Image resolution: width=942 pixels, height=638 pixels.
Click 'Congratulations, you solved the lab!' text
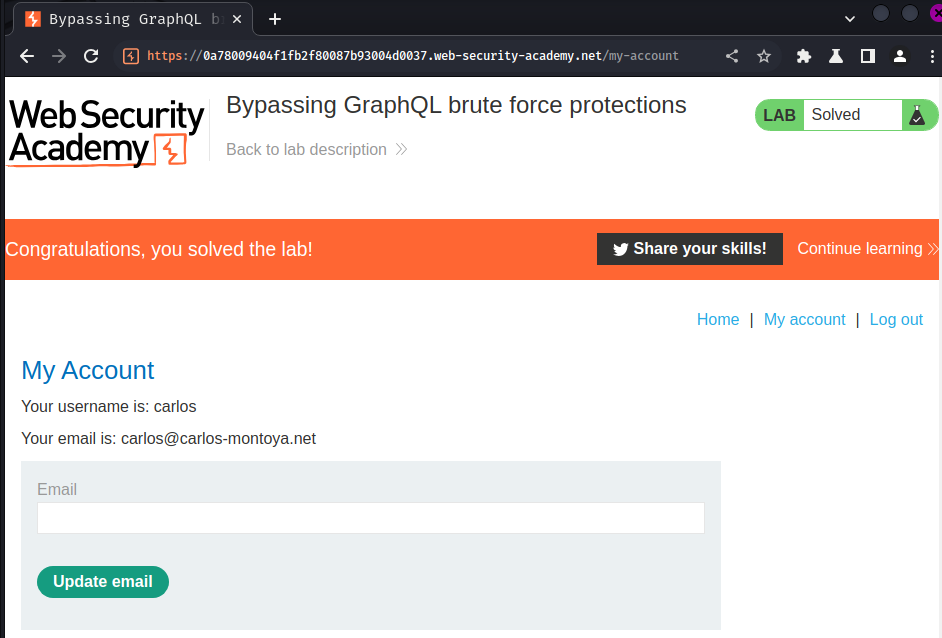[x=159, y=249]
